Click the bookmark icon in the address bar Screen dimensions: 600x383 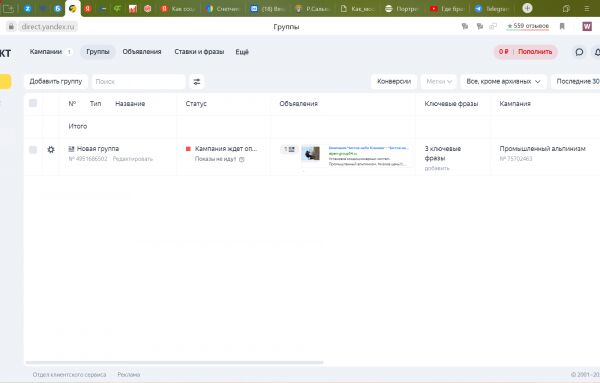(562, 26)
